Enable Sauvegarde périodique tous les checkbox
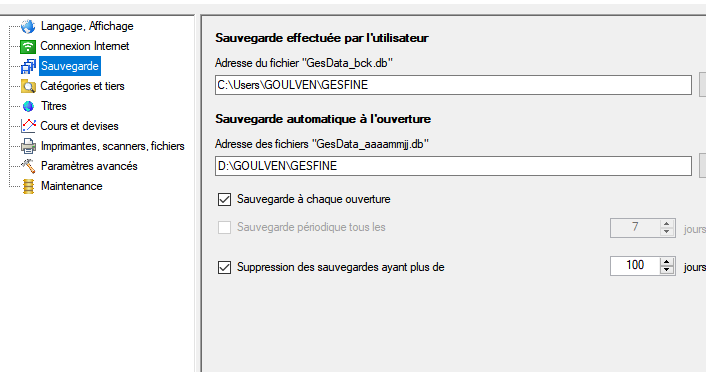Viewport: 706px width, 372px height. click(224, 227)
